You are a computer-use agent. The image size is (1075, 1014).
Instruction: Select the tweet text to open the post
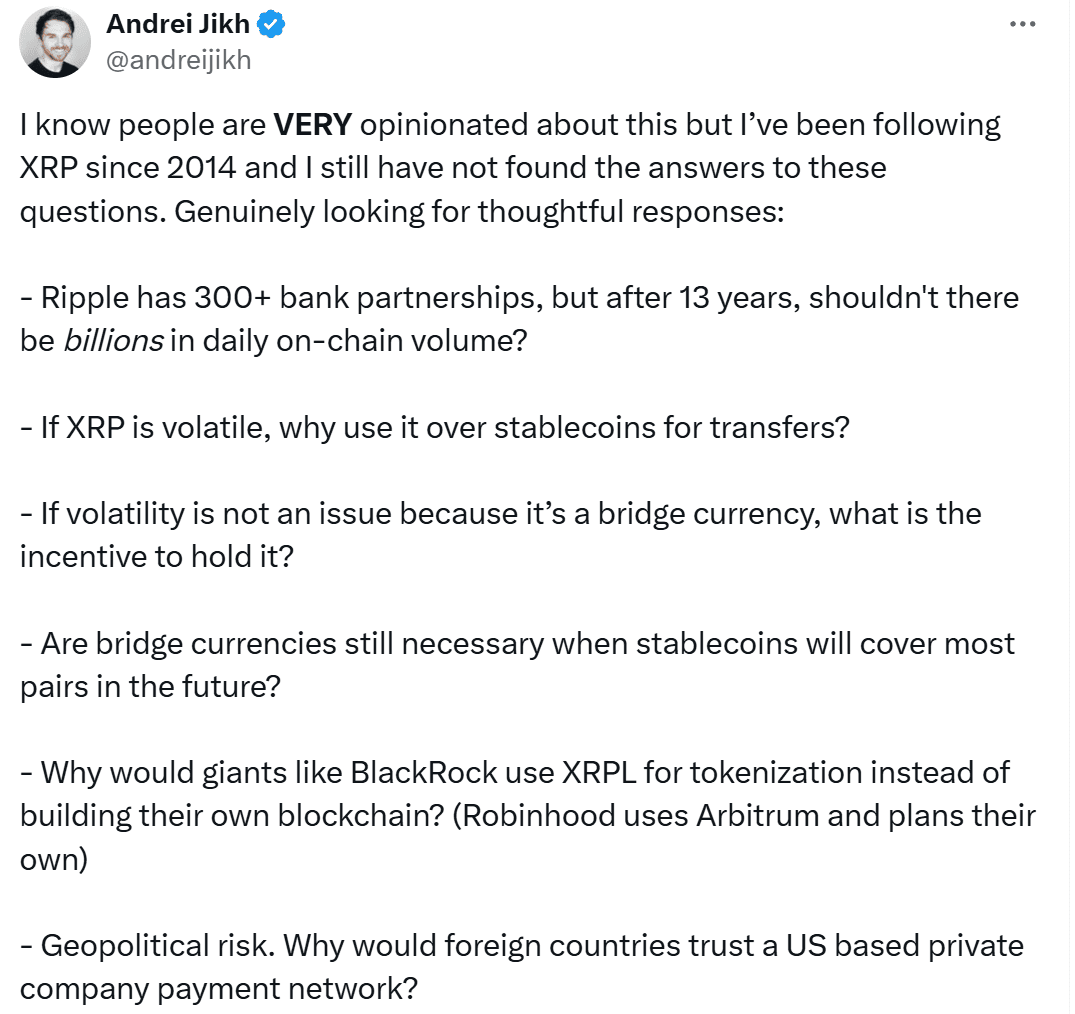coord(500,167)
